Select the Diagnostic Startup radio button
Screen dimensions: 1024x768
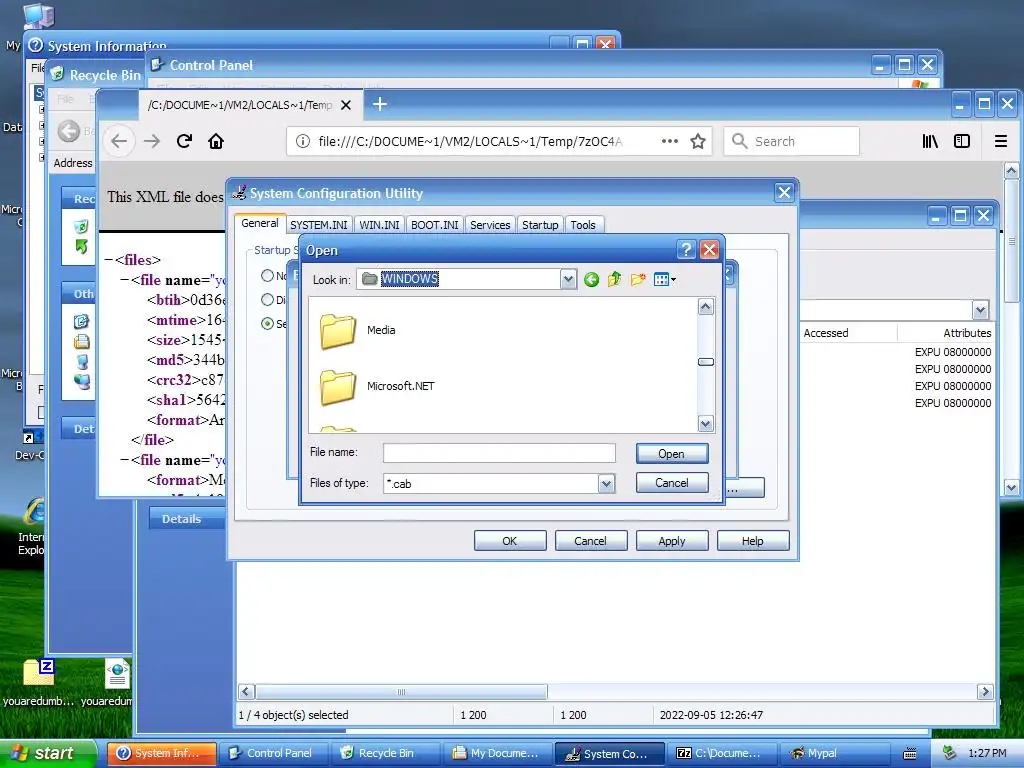267,300
